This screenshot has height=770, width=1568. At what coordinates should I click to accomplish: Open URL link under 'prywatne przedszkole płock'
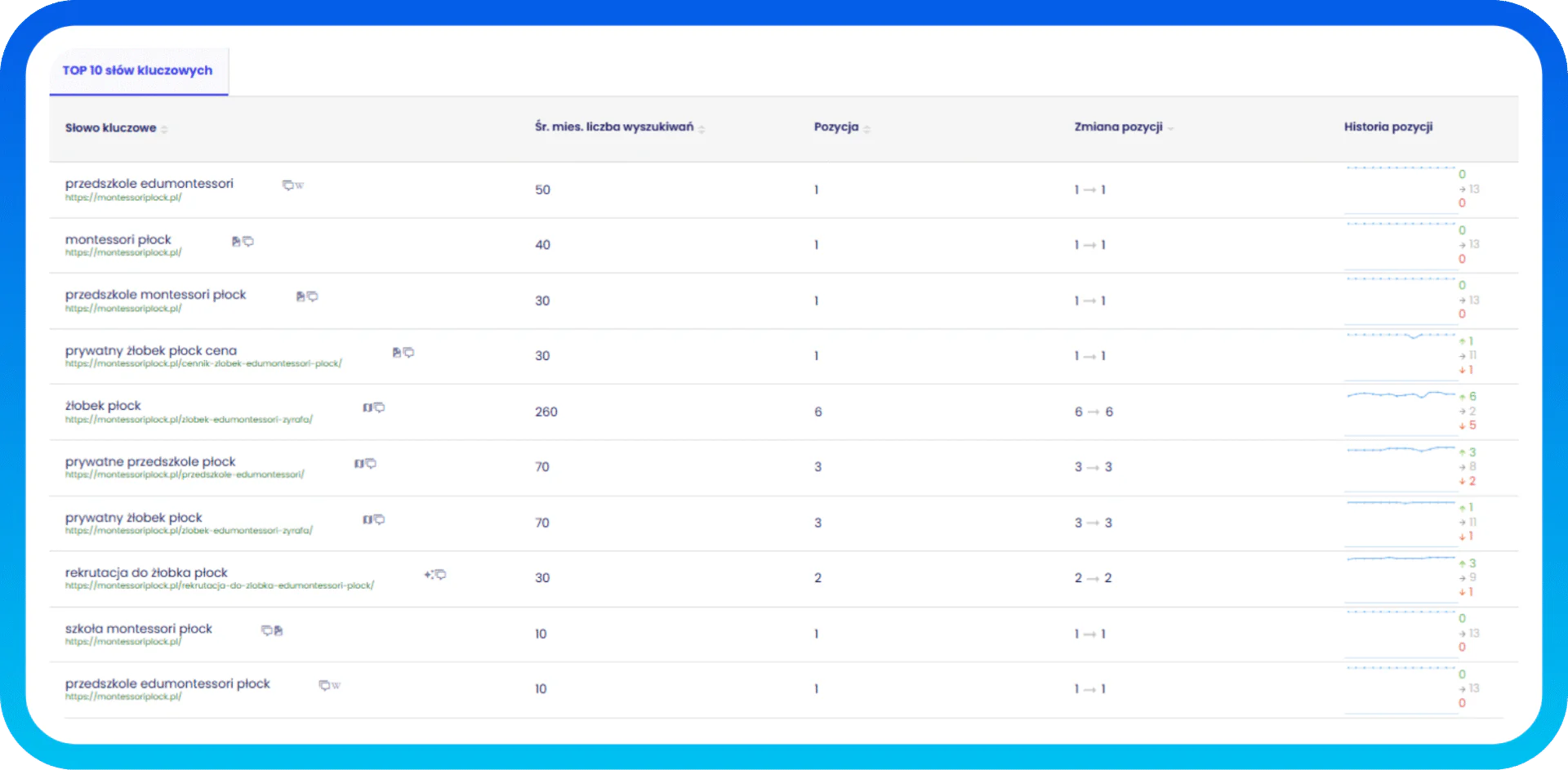185,474
